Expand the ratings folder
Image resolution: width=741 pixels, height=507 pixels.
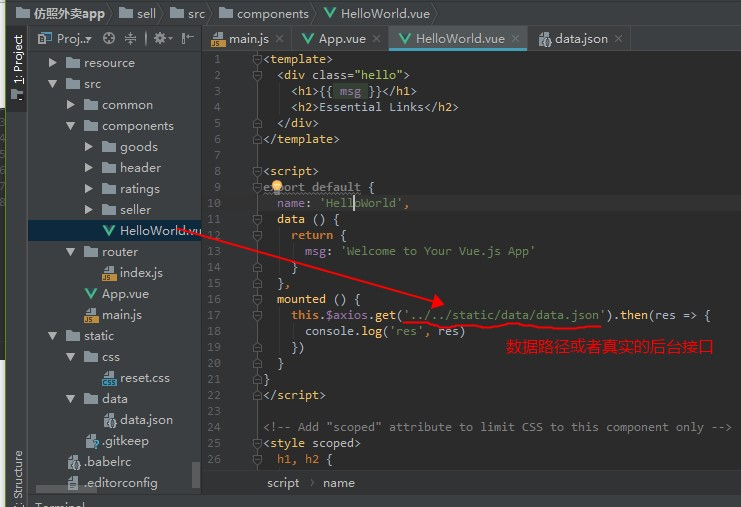point(88,189)
